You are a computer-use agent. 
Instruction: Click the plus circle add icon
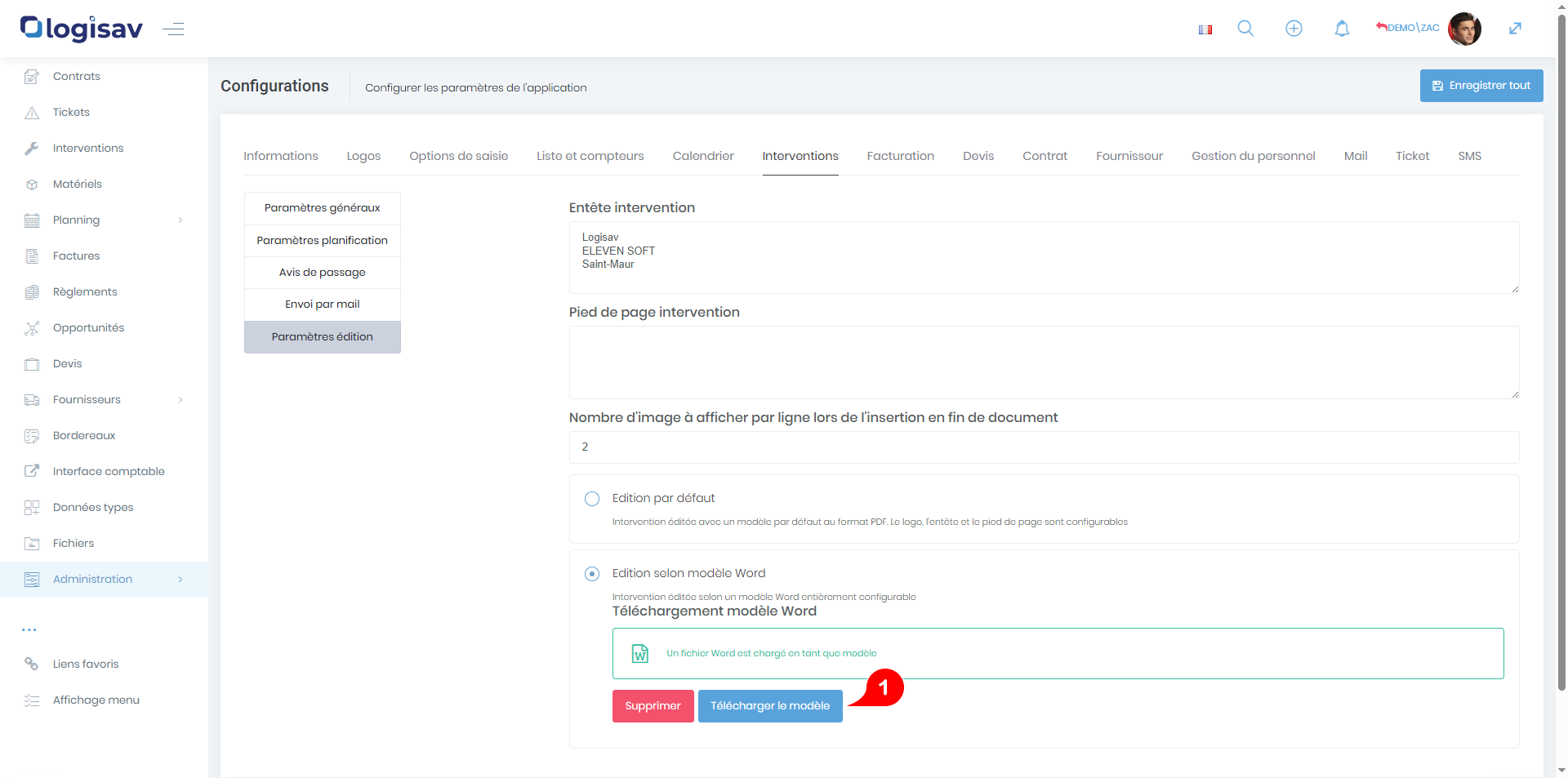pos(1294,29)
